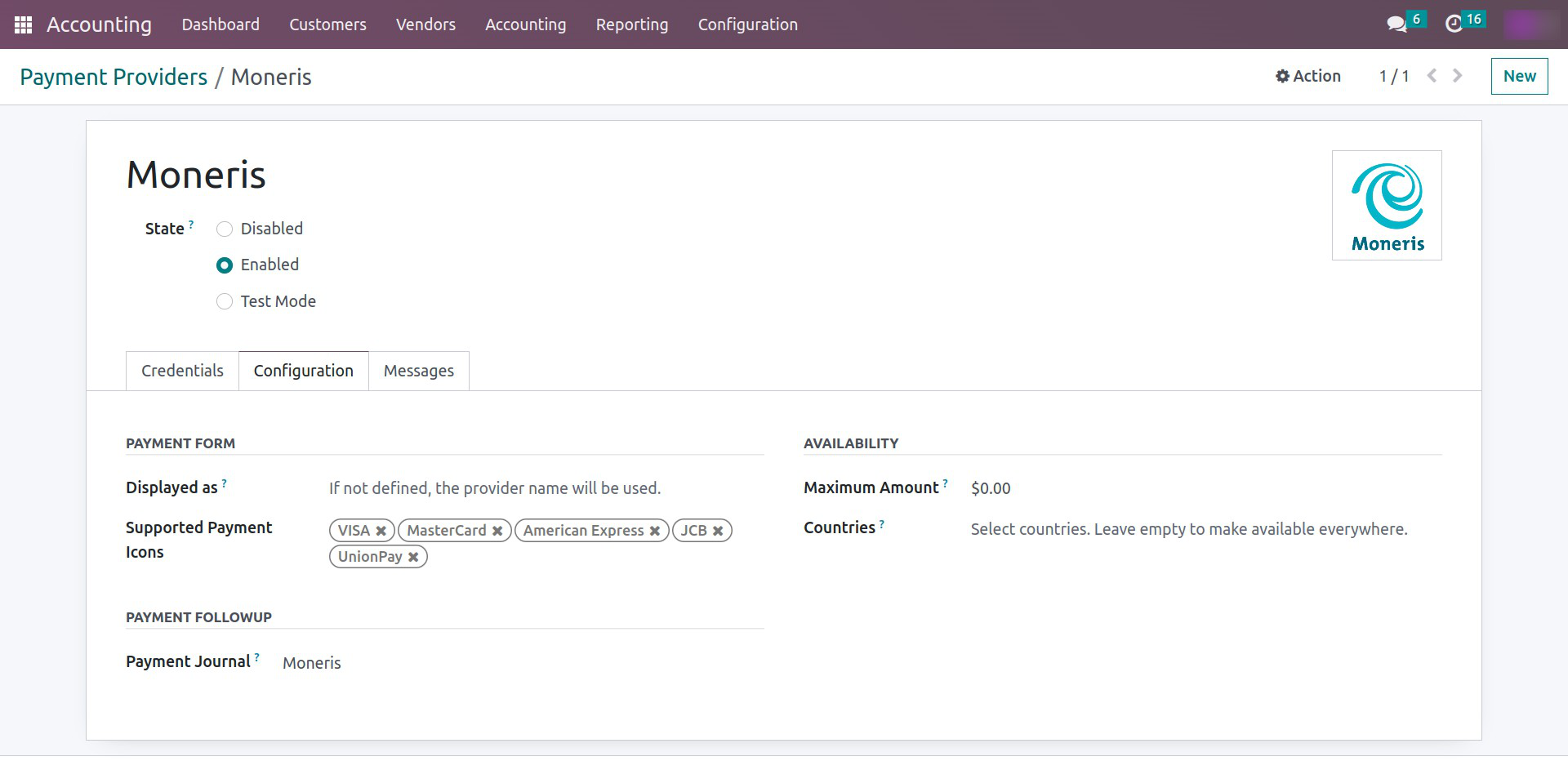Click the Countries selection field
This screenshot has width=1568, height=761.
pyautogui.click(x=1205, y=529)
